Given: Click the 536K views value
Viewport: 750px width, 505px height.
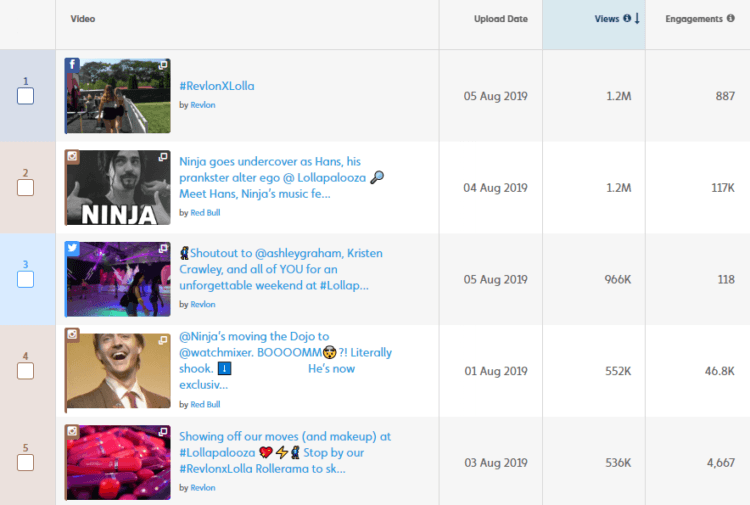Looking at the screenshot, I should [618, 463].
